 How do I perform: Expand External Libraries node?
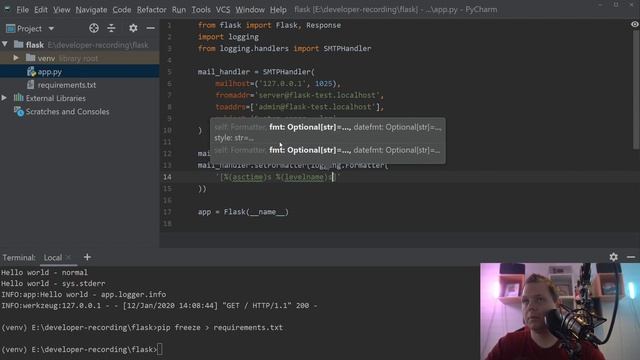4,98
